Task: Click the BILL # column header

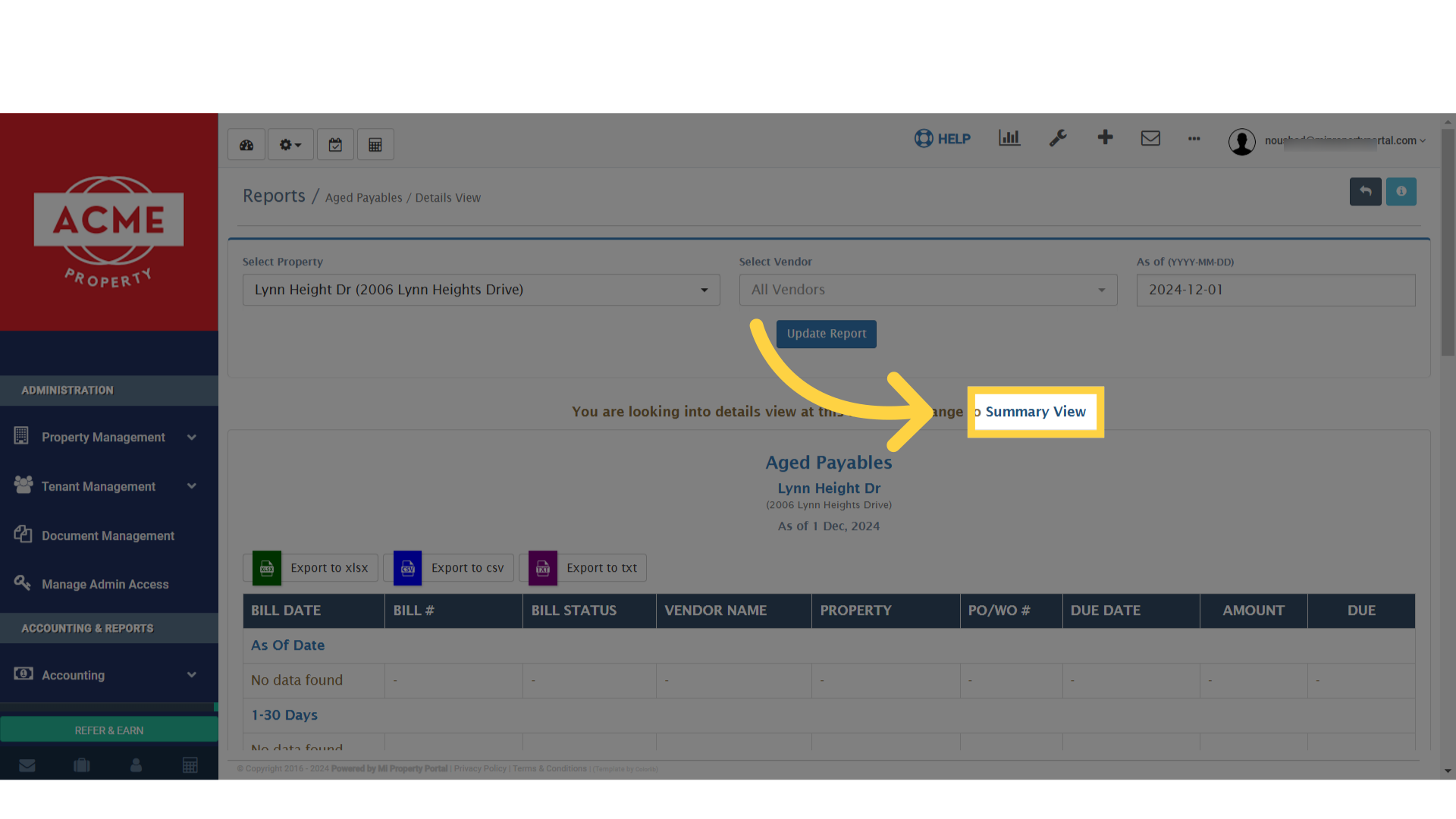Action: tap(453, 610)
